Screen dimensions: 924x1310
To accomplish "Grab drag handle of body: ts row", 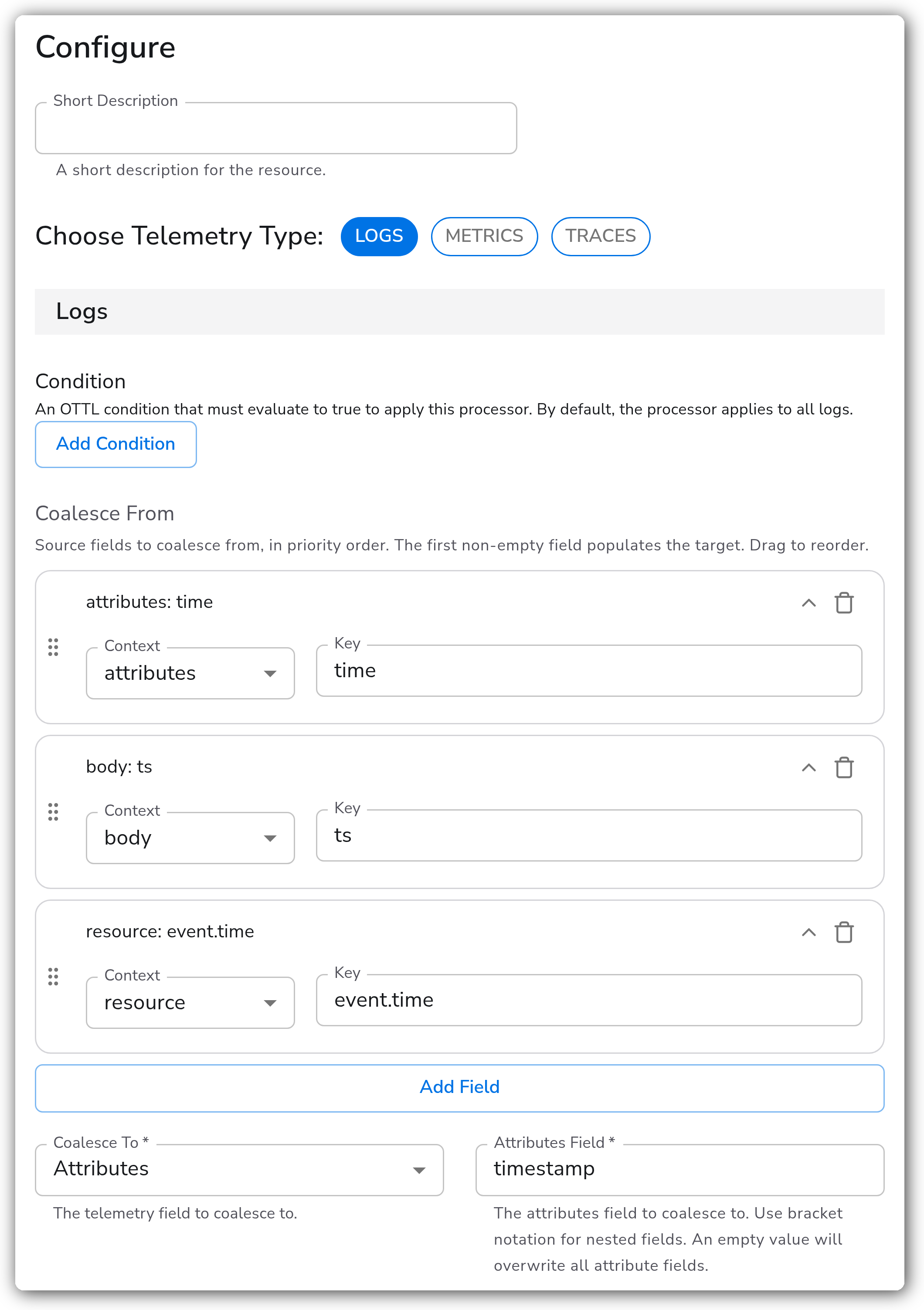I will (x=53, y=811).
